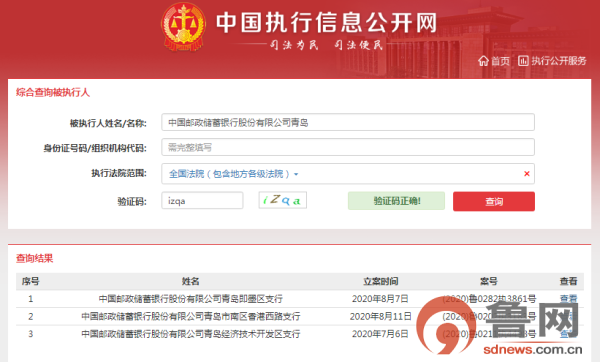Click date 2020年8月7日 cell
This screenshot has height=362, width=600.
click(380, 298)
